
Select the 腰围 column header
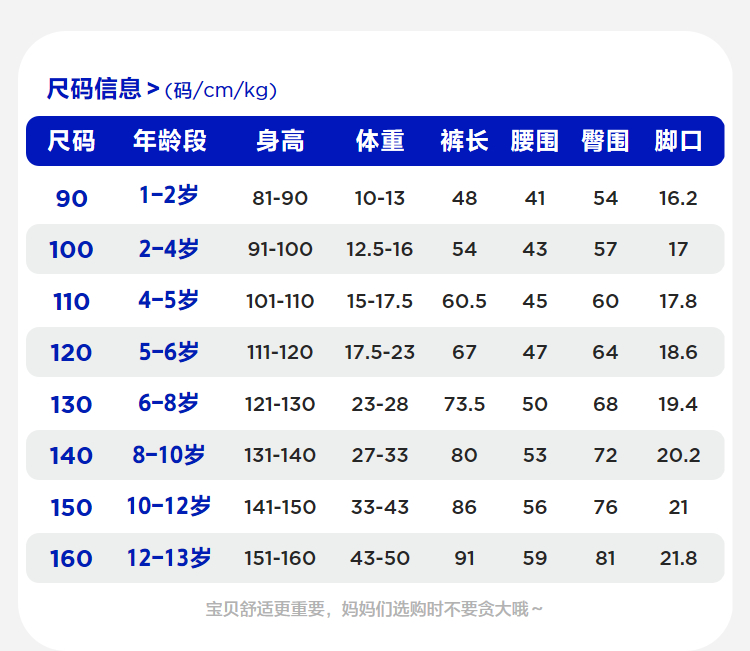point(535,141)
